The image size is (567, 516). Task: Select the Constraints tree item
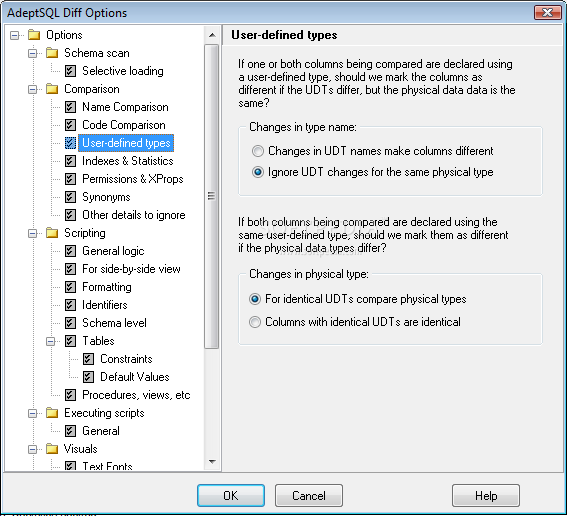(126, 359)
